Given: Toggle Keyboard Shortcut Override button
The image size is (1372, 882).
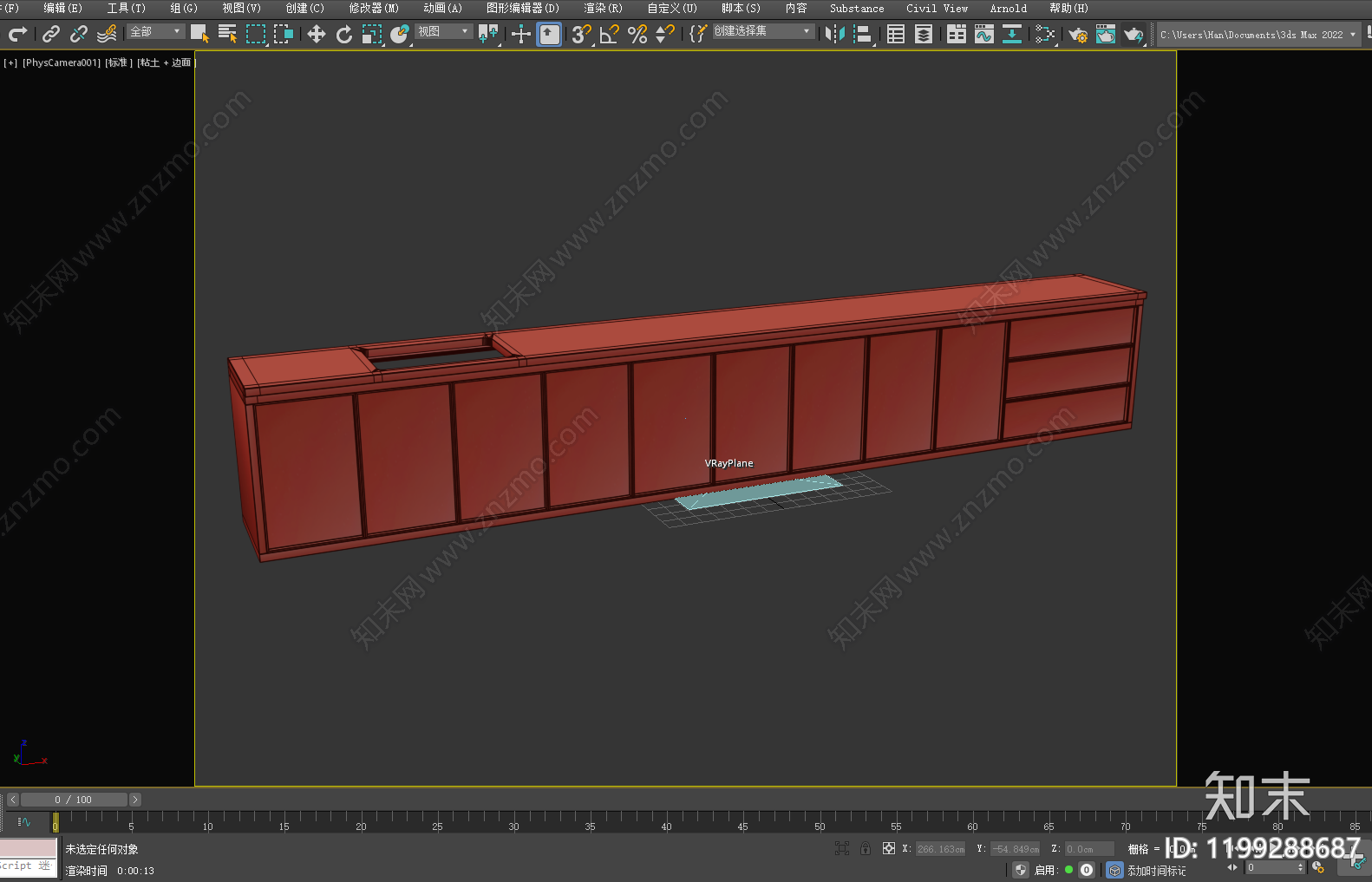Looking at the screenshot, I should click(549, 34).
